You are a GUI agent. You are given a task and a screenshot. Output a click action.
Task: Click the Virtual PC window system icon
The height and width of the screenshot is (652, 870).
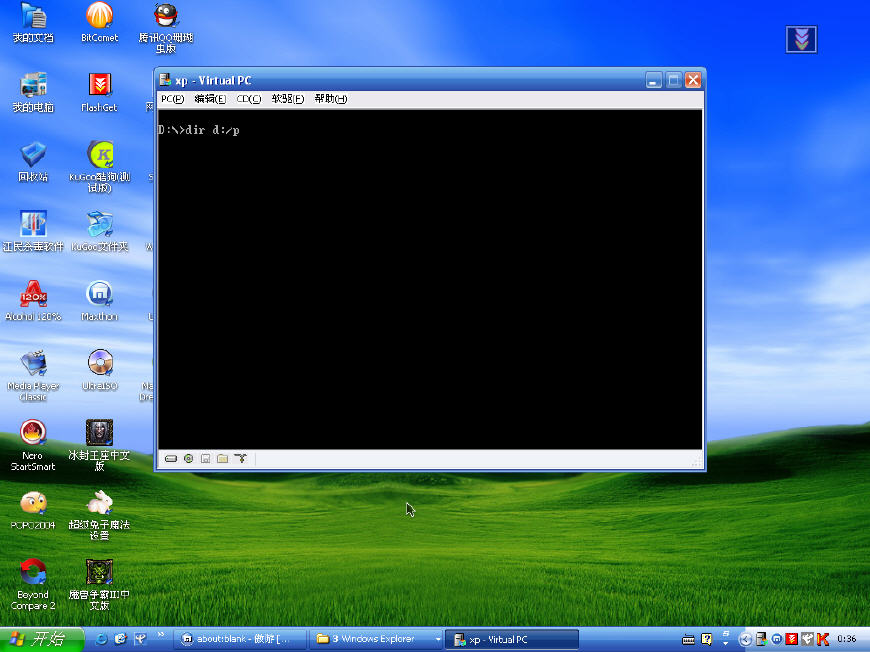point(165,80)
